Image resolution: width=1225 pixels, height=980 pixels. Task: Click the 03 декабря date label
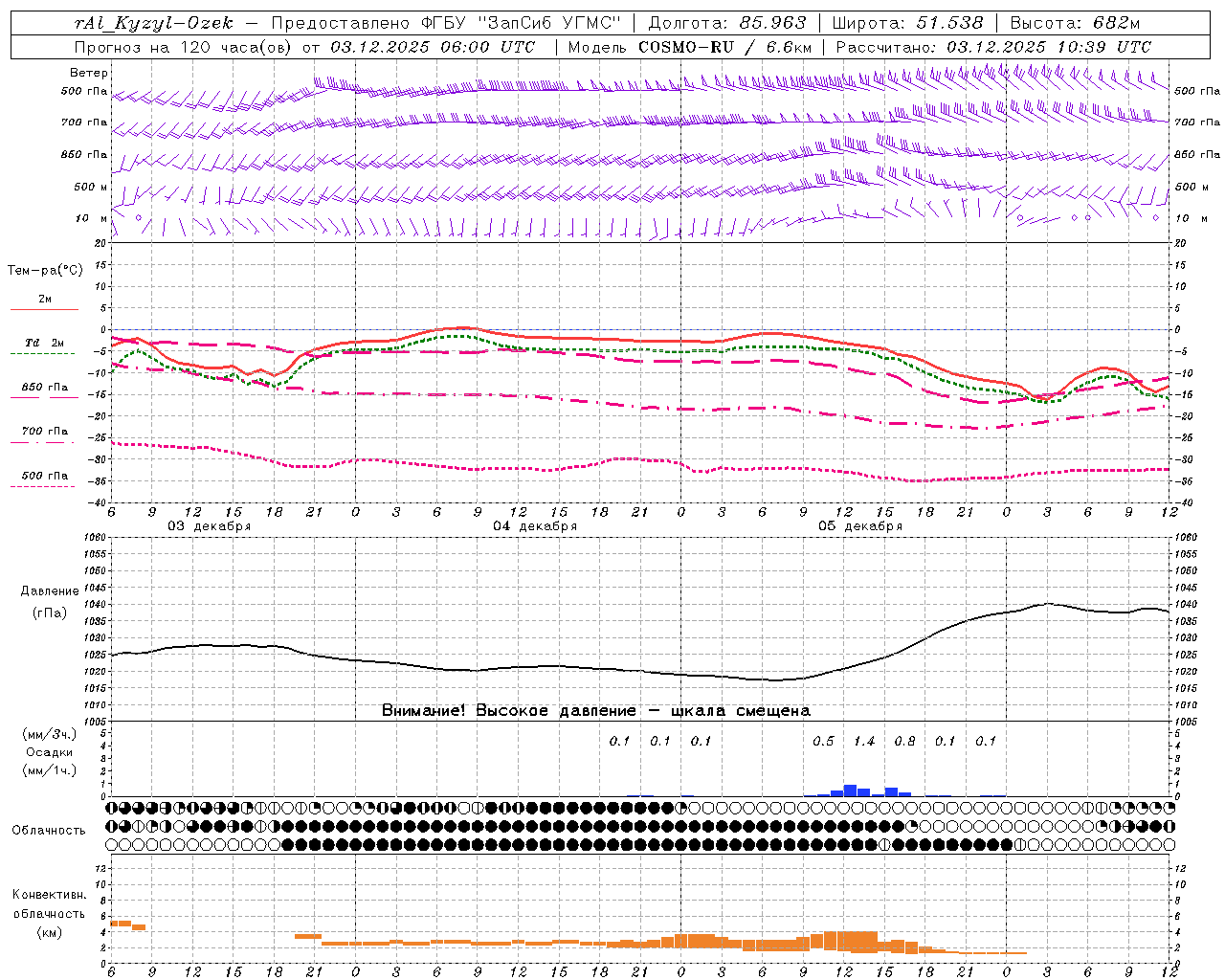point(210,526)
